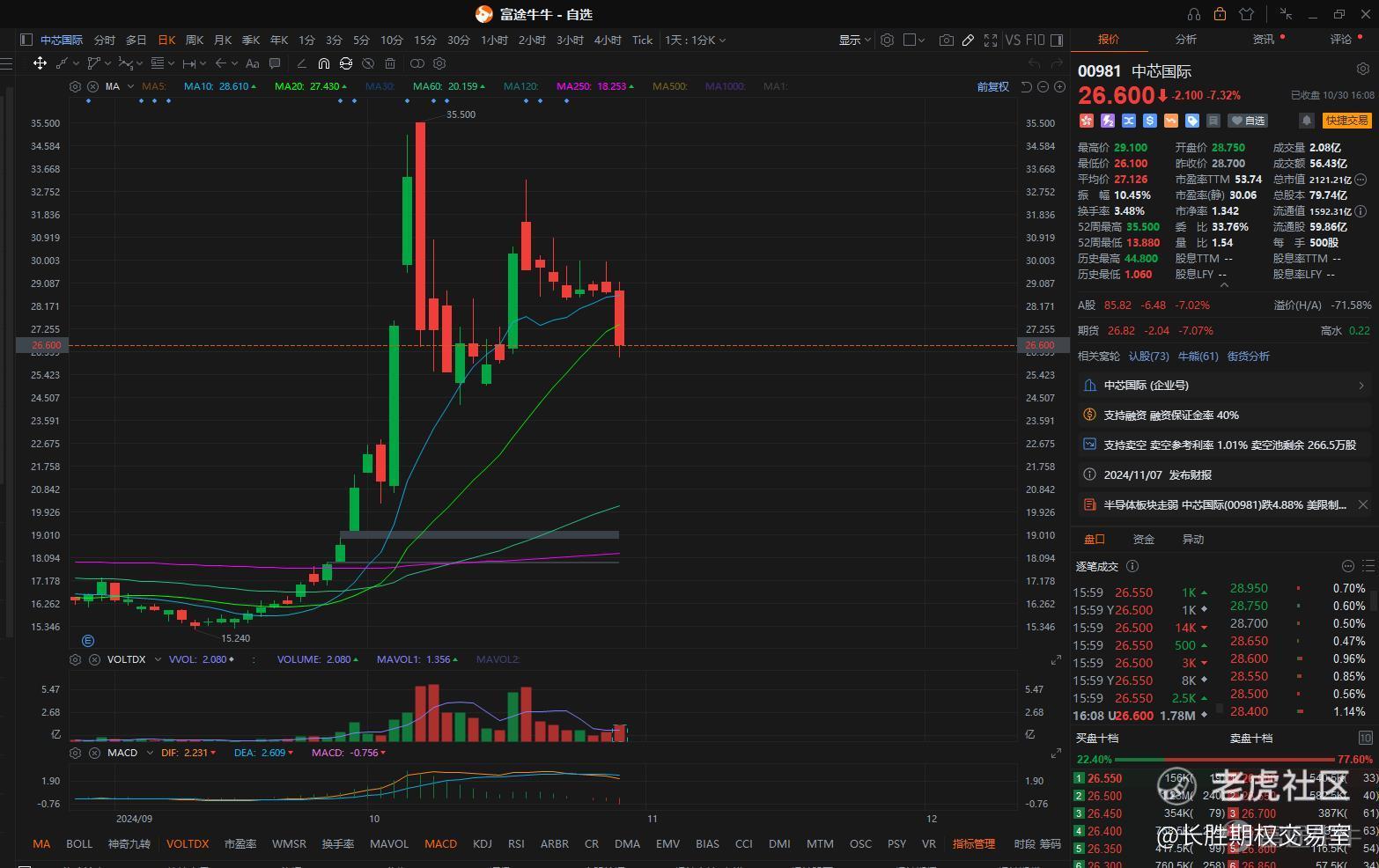The height and width of the screenshot is (868, 1379).
Task: Expand trend line tool options arrow
Action: (77, 63)
